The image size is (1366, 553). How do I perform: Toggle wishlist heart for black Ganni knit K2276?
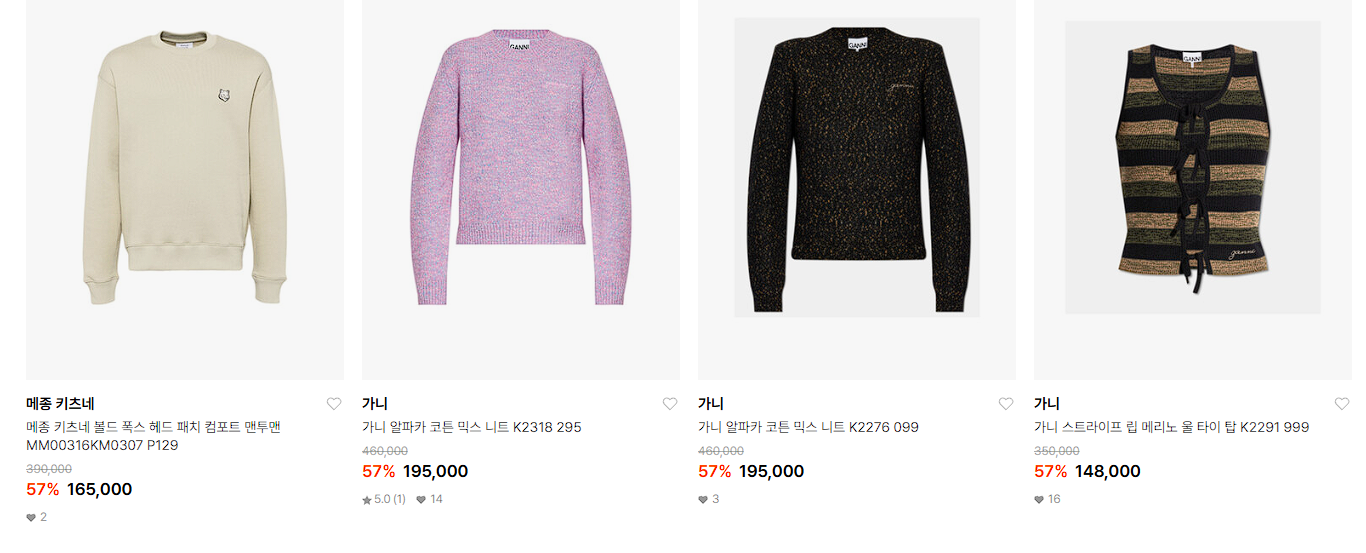point(1006,404)
